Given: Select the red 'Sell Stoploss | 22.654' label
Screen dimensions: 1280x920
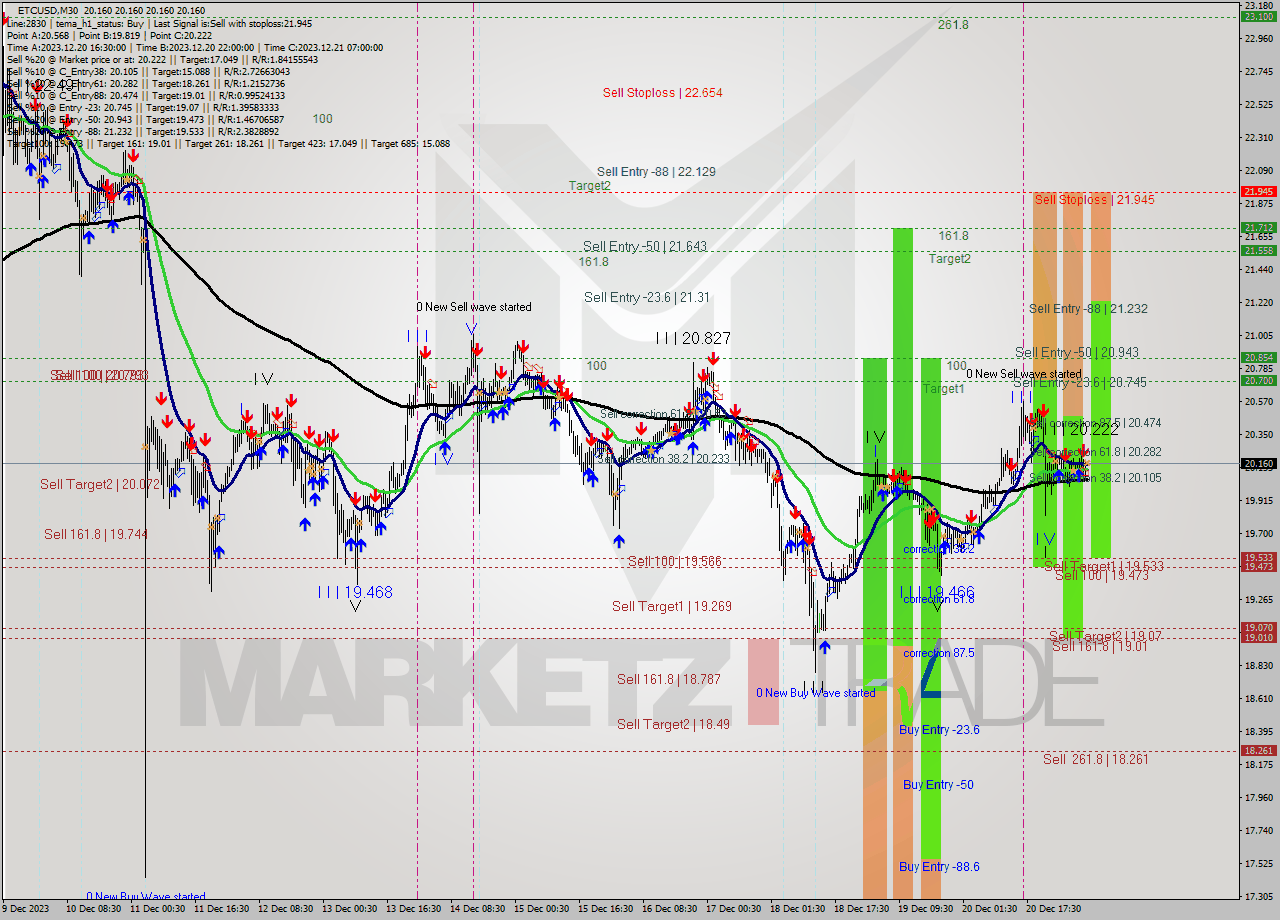Looking at the screenshot, I should pos(662,93).
